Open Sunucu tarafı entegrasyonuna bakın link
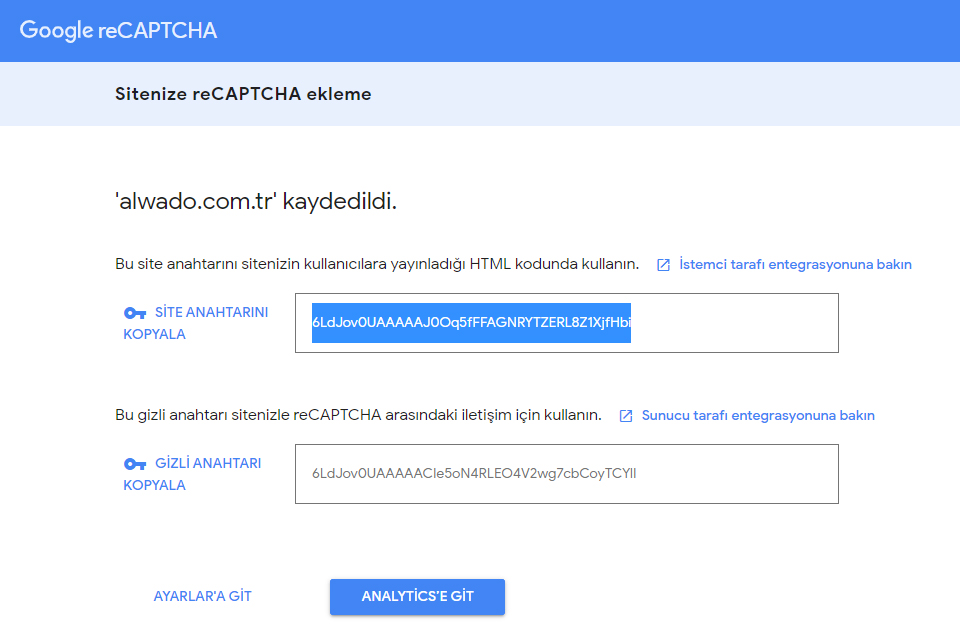 point(758,415)
